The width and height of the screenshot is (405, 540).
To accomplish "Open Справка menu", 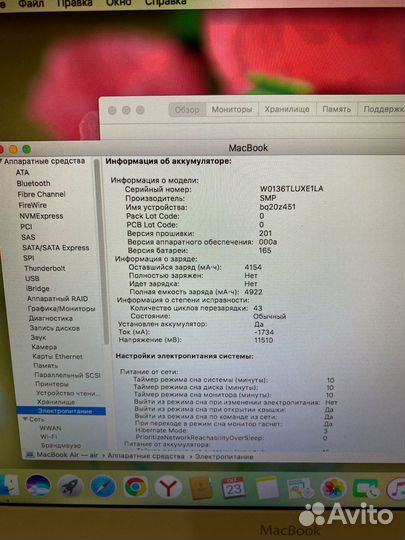I will (x=166, y=3).
